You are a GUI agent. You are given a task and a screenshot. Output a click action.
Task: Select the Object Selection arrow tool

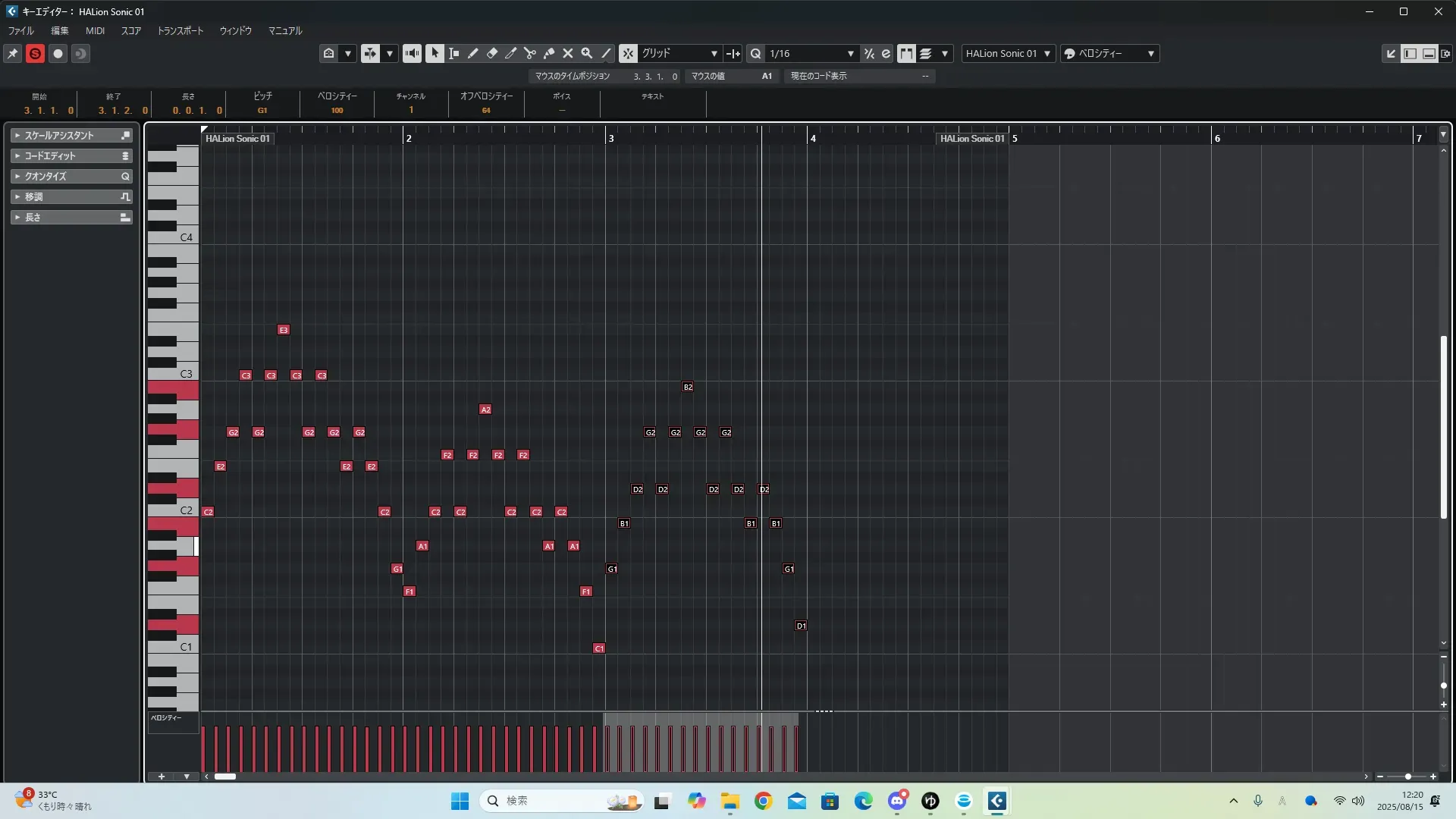[435, 53]
